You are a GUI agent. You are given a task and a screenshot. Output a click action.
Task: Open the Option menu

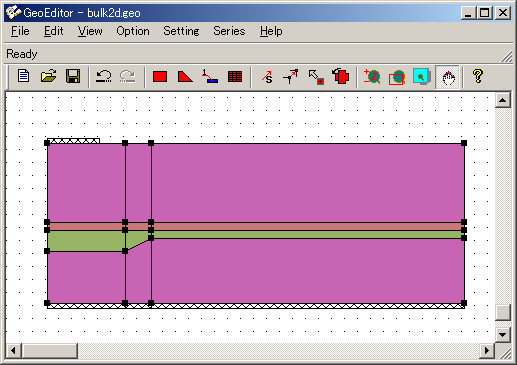coord(133,31)
